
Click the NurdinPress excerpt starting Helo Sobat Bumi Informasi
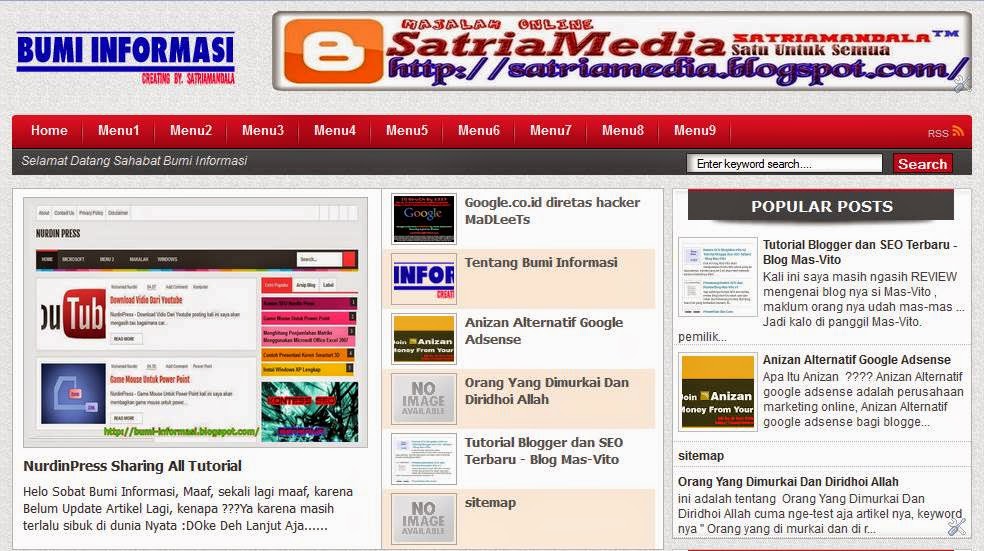pyautogui.click(x=188, y=508)
